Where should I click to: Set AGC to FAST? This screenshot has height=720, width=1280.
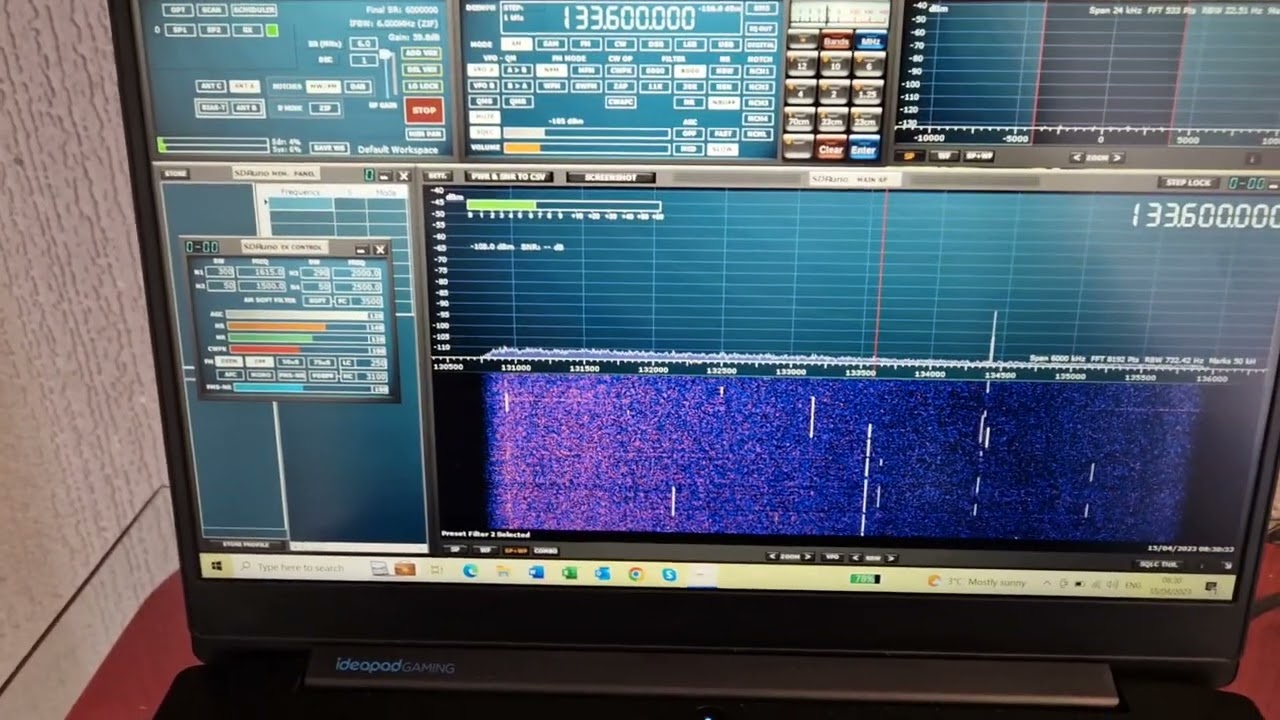click(723, 133)
